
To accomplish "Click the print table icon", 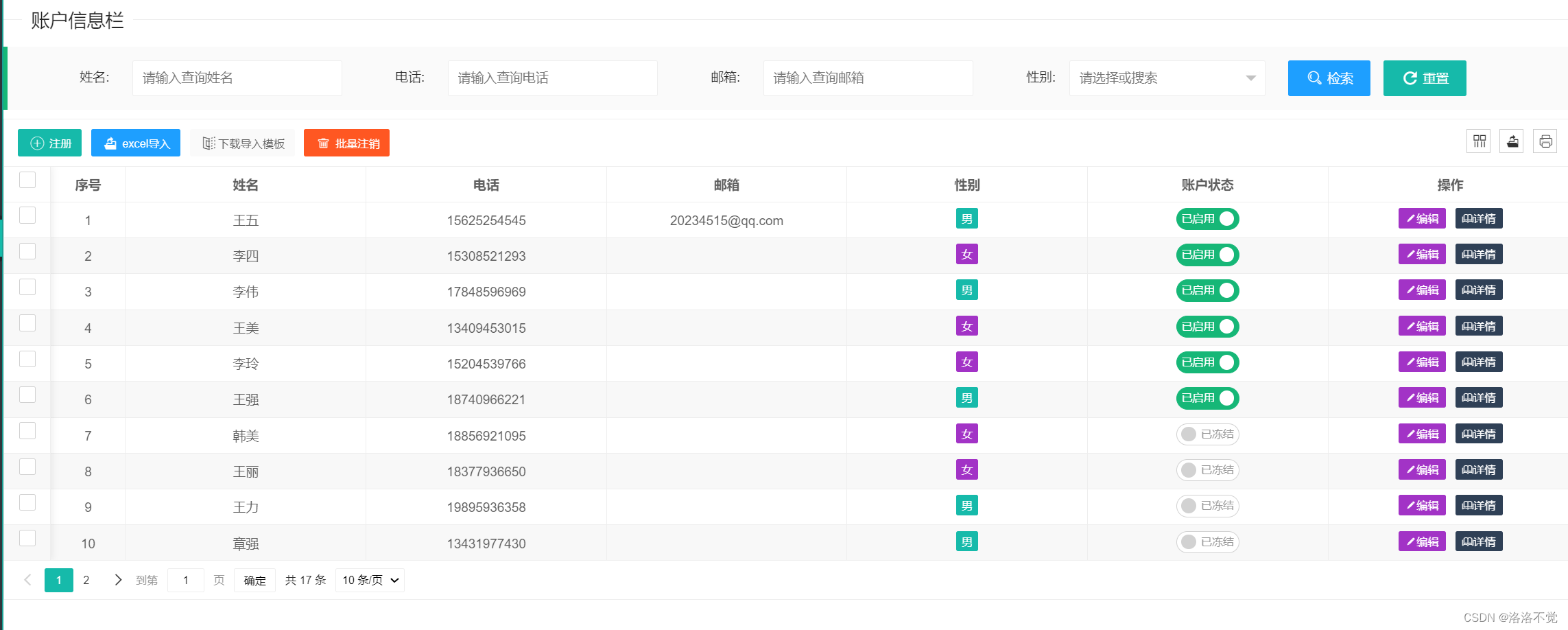I will (x=1545, y=141).
